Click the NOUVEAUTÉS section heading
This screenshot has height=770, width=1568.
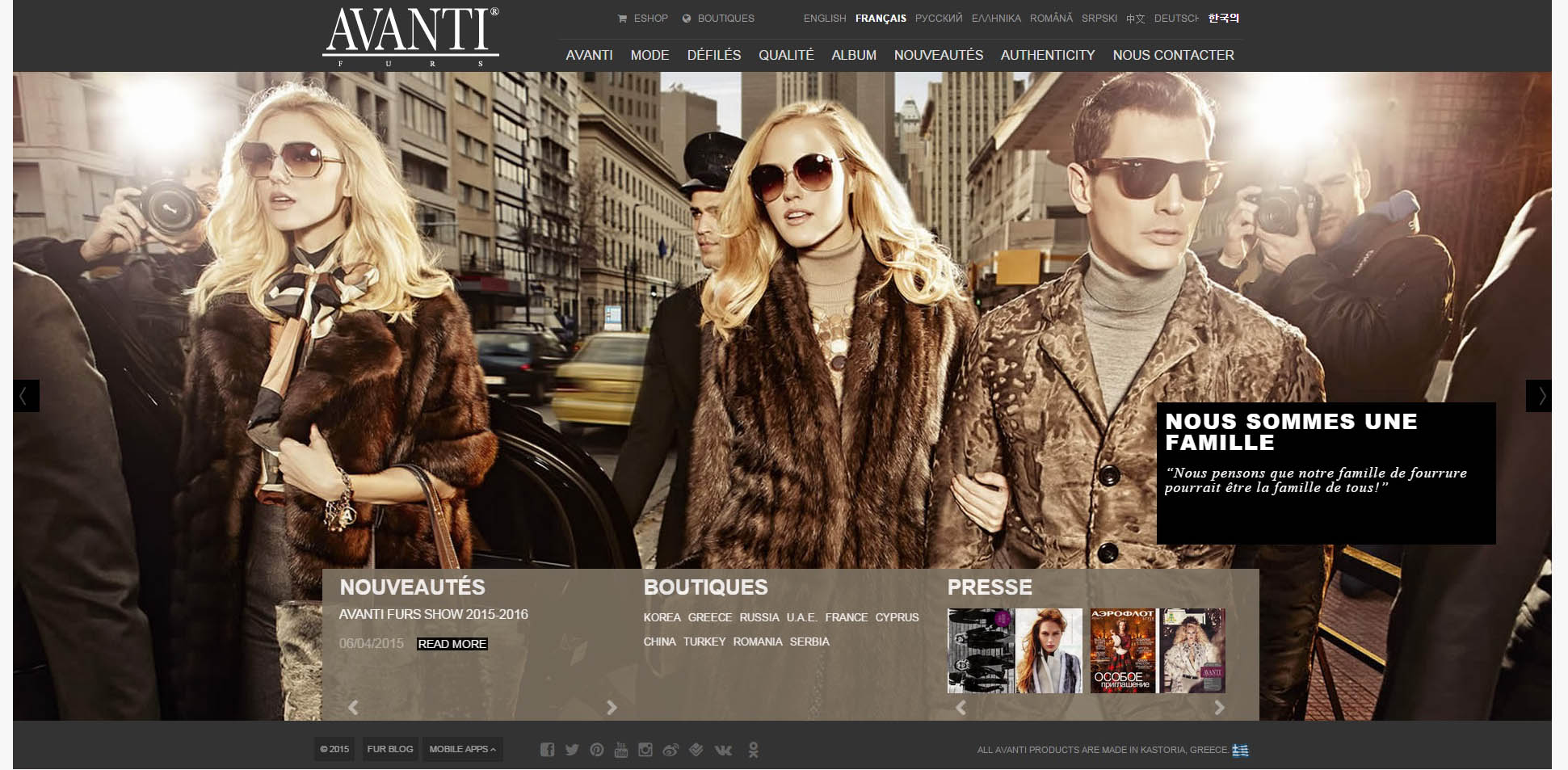[412, 587]
